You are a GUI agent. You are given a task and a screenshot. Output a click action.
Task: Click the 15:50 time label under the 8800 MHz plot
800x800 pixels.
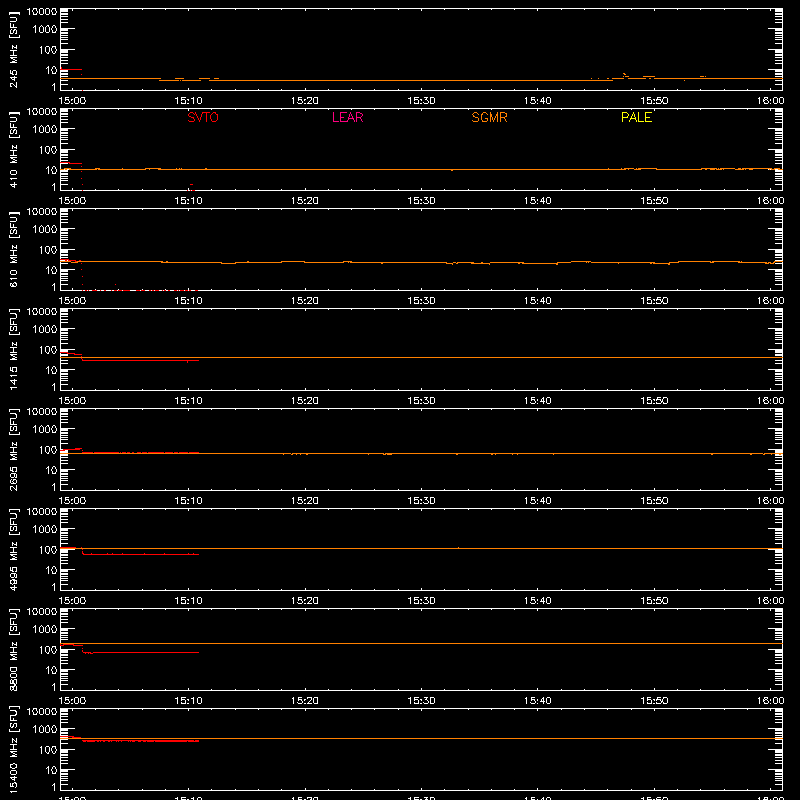(x=655, y=701)
